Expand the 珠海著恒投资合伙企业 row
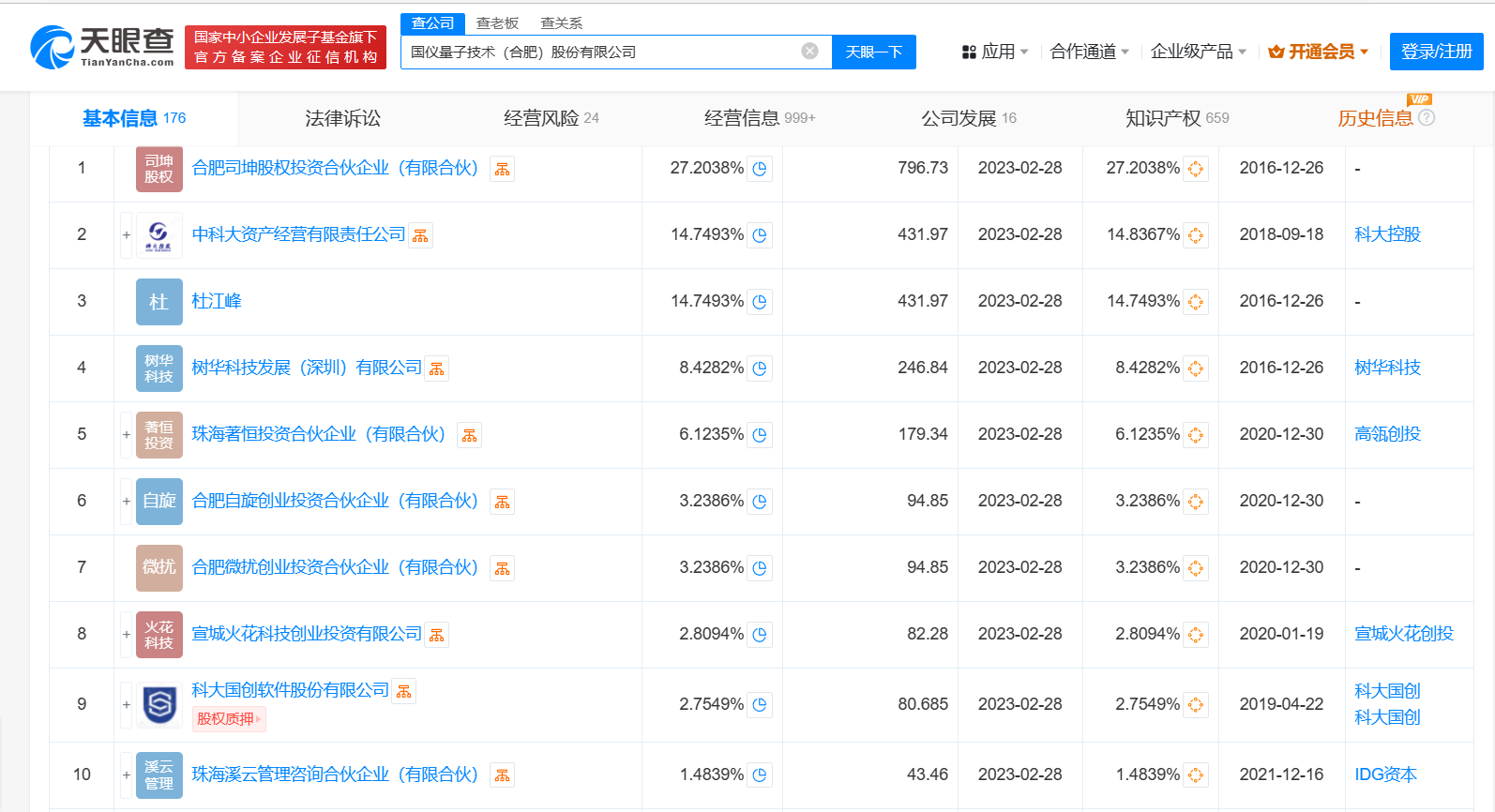 click(127, 435)
